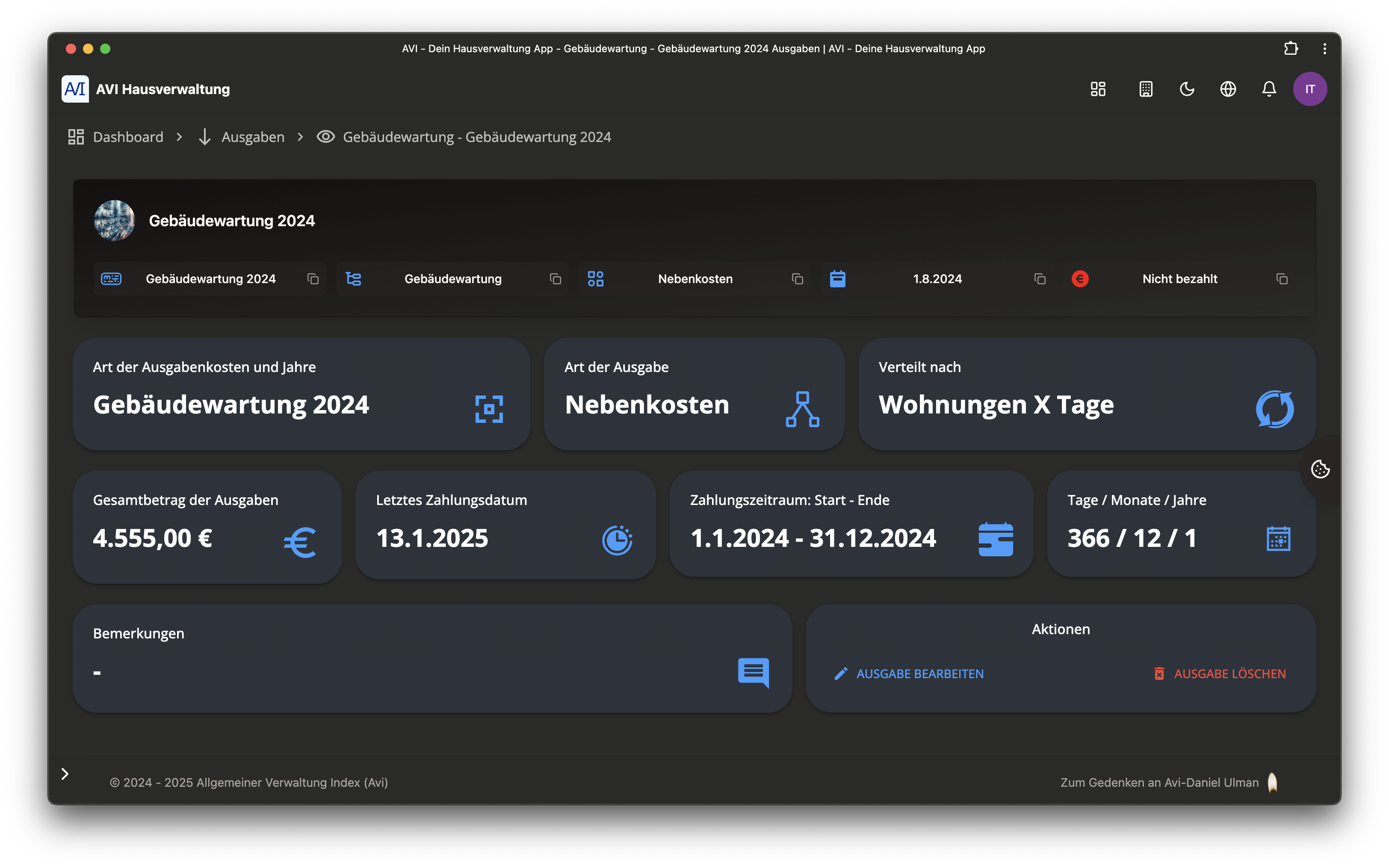The image size is (1389, 868).
Task: Copy the date 1.8.2024
Action: (x=1040, y=279)
